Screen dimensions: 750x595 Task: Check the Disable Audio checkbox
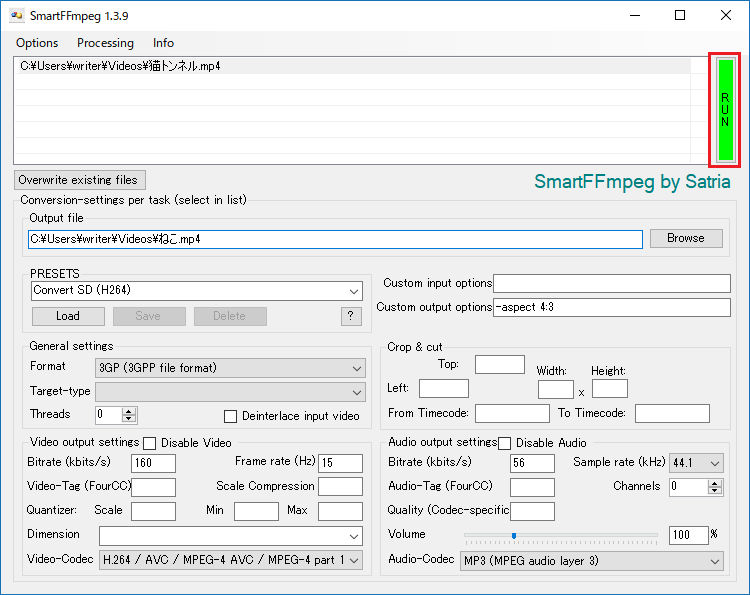(504, 443)
